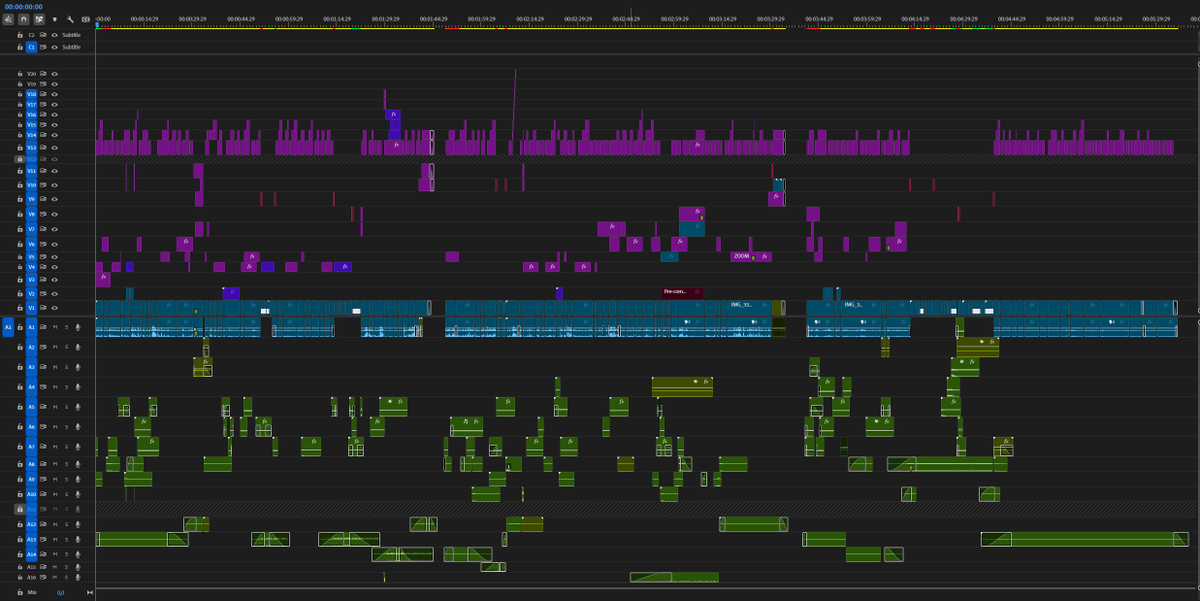This screenshot has width=1200, height=601.
Task: Click the playhead timecode 00:00:00:00 field
Action: [23, 7]
